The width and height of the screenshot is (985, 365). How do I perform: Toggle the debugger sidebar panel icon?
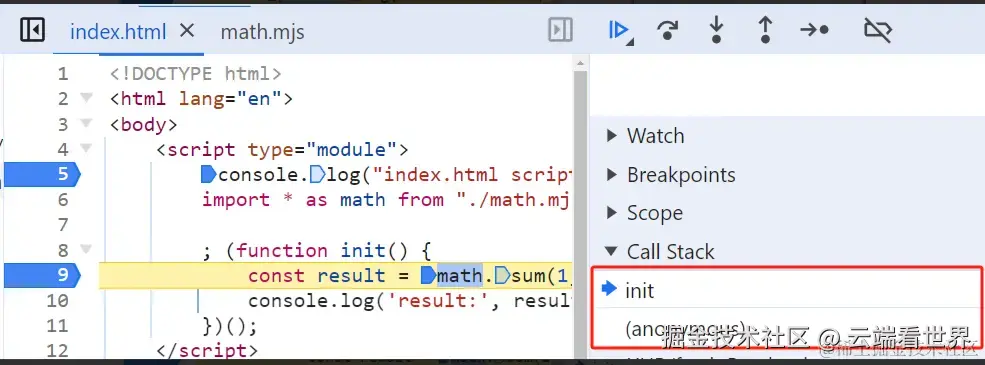tap(560, 30)
